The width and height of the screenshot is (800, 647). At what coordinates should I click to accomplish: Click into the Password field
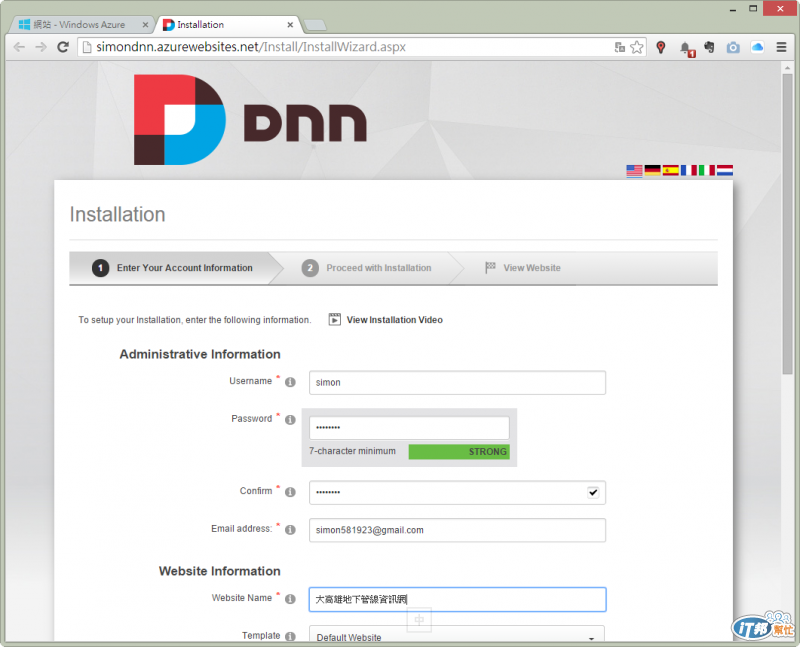tap(409, 428)
